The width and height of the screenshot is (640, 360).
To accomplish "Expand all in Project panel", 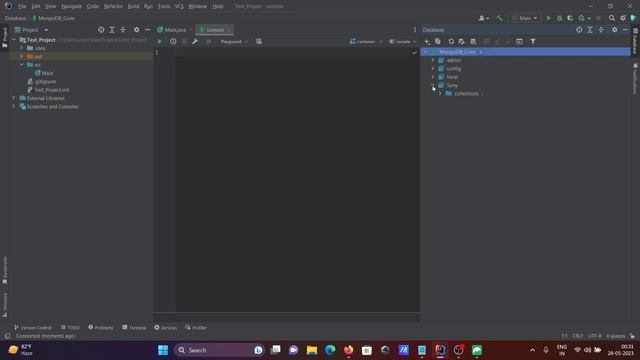I will click(112, 30).
